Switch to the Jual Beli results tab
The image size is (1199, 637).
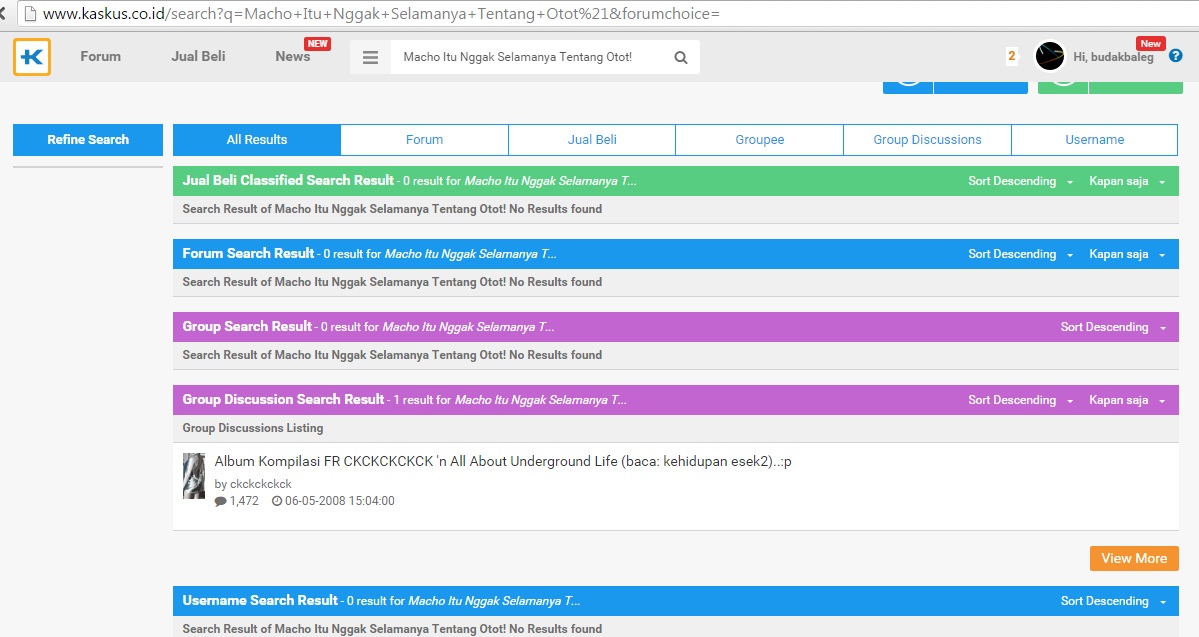pyautogui.click(x=592, y=140)
